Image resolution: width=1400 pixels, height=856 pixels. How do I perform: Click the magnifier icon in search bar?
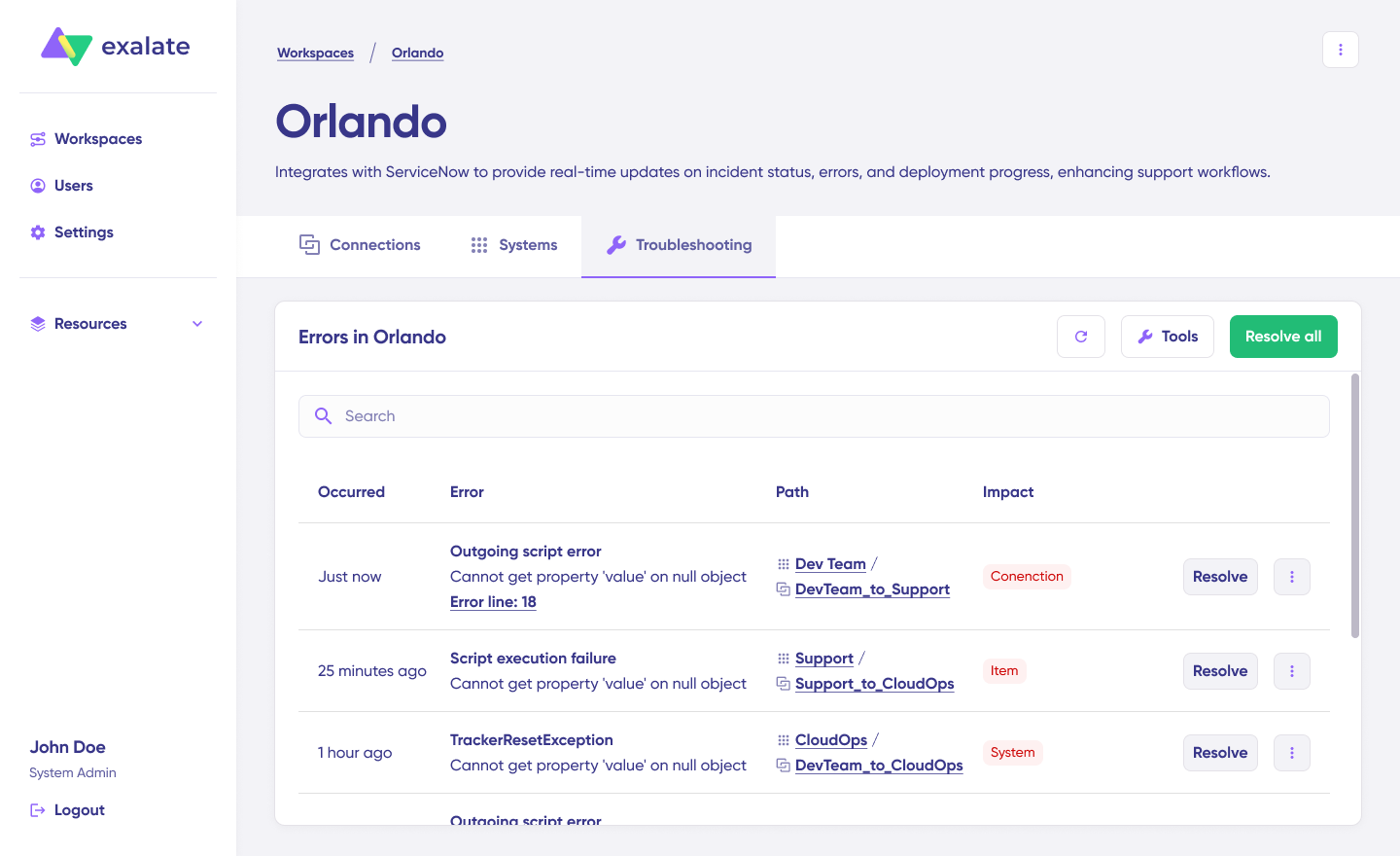click(324, 416)
